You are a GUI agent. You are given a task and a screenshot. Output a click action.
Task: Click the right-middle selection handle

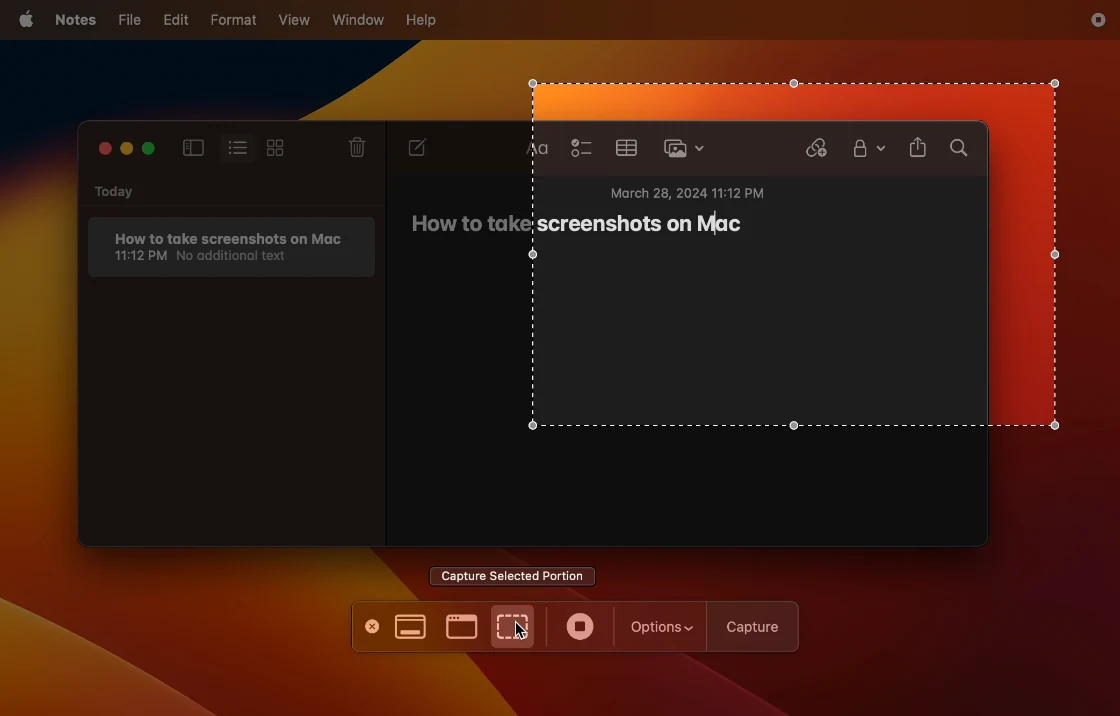click(1055, 254)
